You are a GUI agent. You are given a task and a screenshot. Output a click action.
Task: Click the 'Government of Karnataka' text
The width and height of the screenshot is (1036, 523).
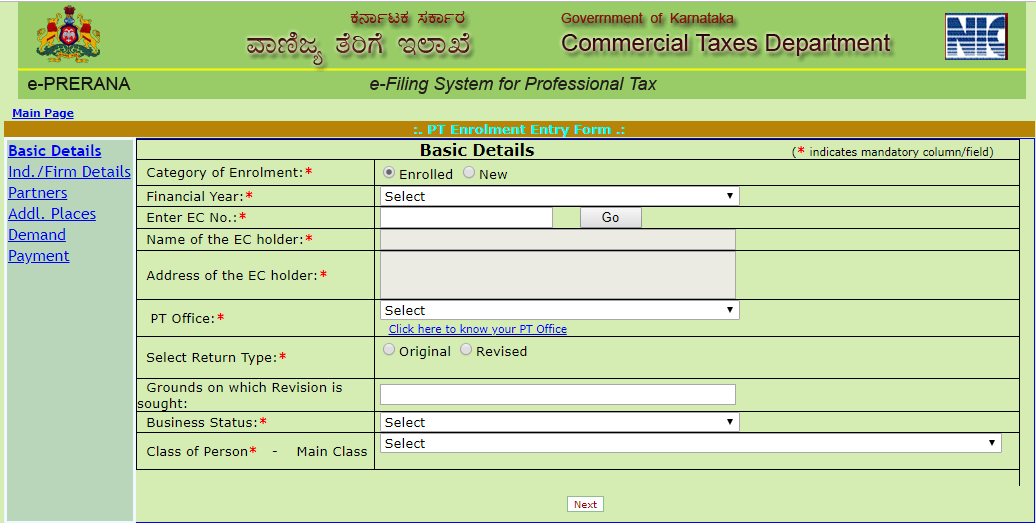coord(648,18)
